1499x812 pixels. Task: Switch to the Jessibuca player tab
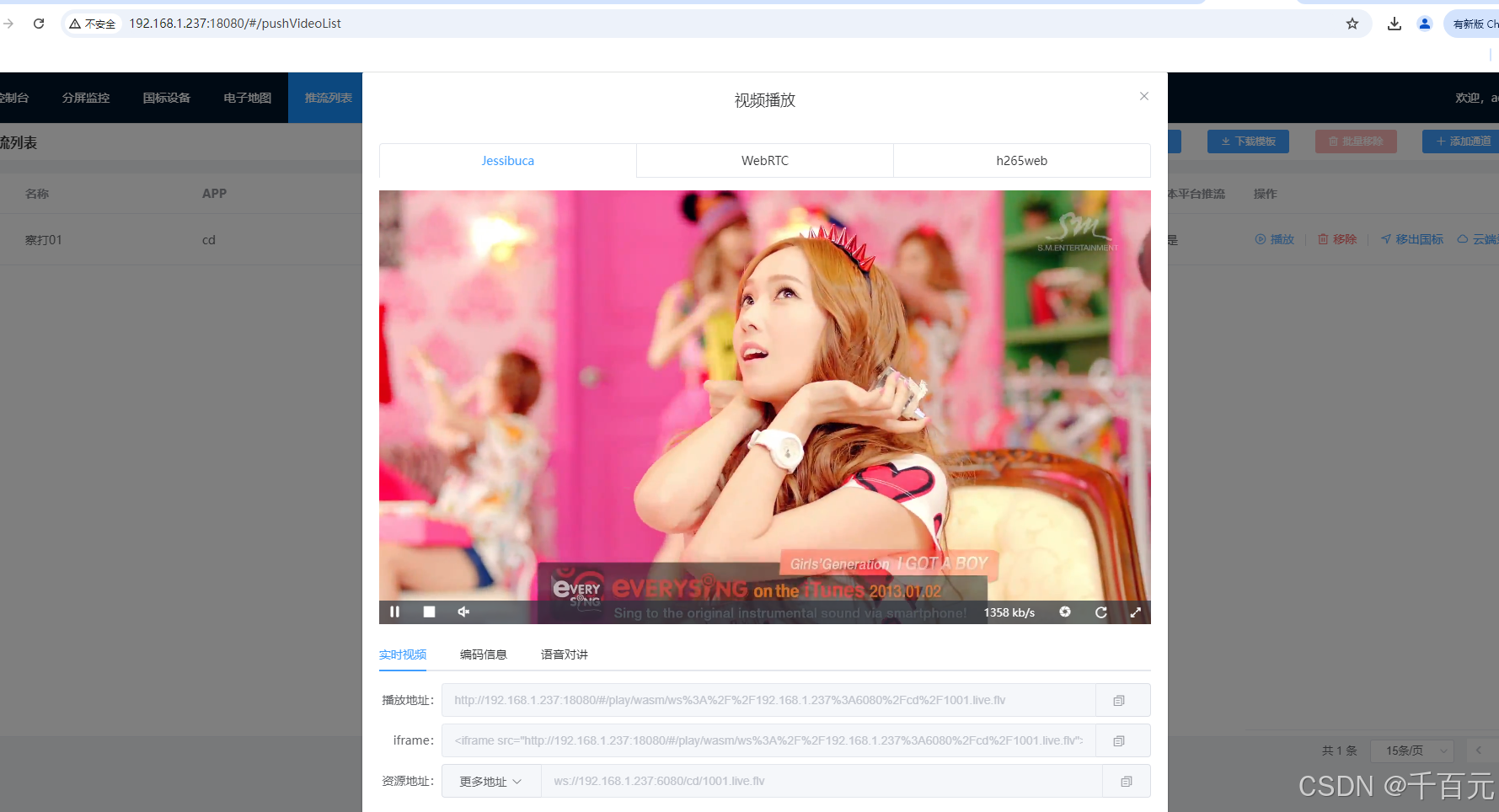(508, 160)
